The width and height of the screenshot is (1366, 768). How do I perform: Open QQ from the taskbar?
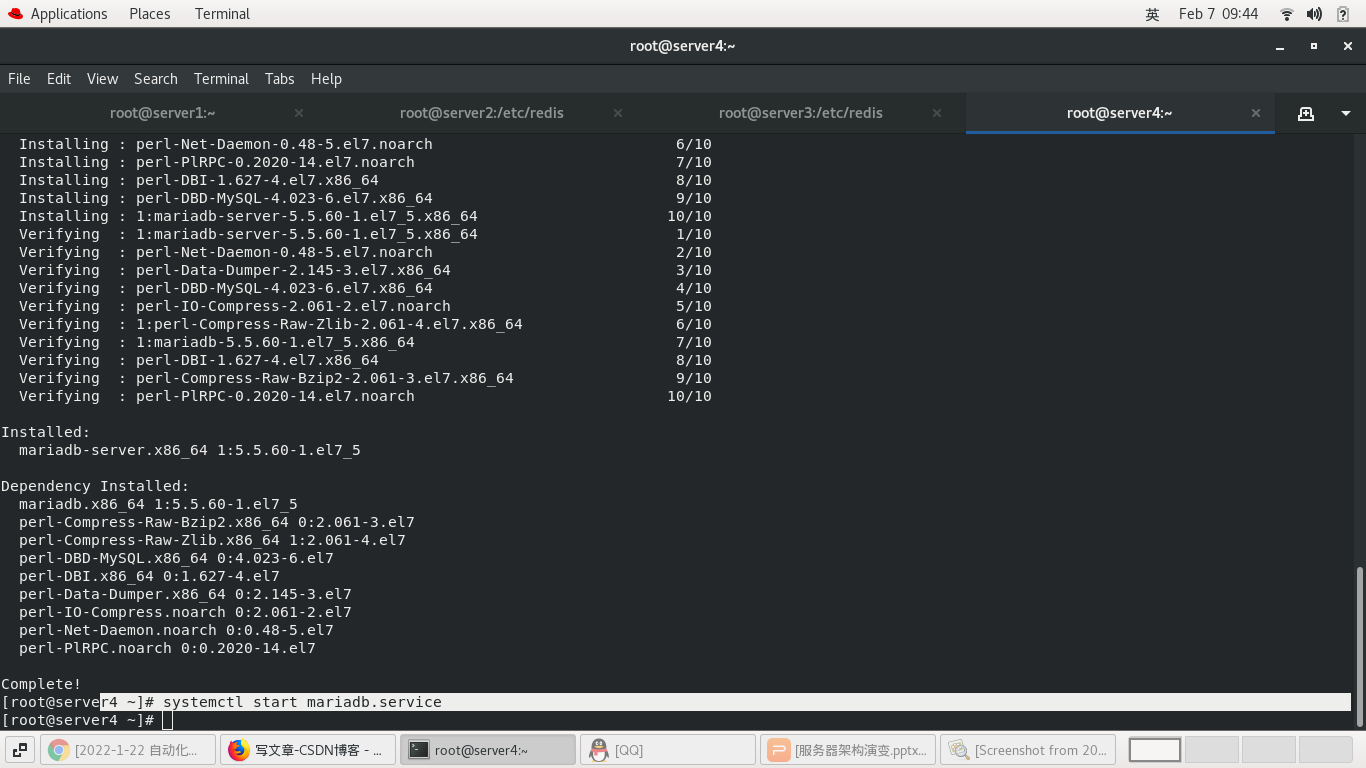pos(666,749)
